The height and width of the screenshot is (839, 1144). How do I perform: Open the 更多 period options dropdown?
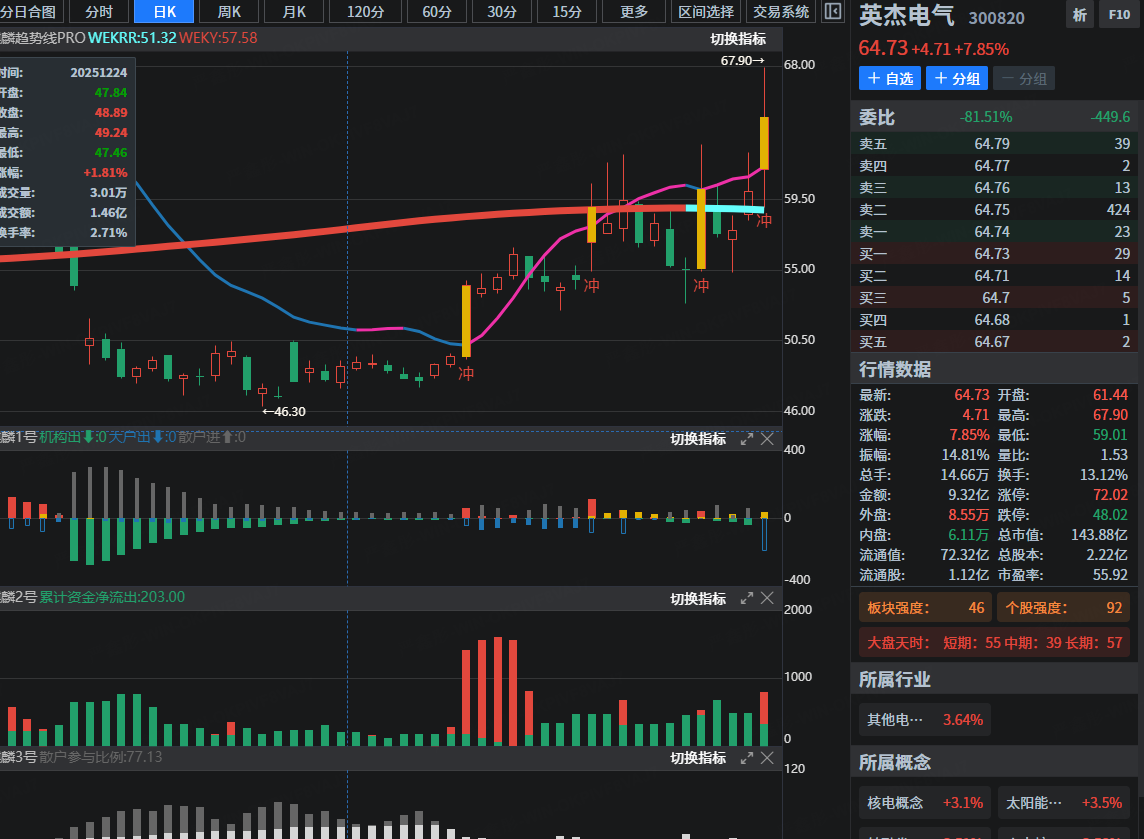pyautogui.click(x=634, y=12)
